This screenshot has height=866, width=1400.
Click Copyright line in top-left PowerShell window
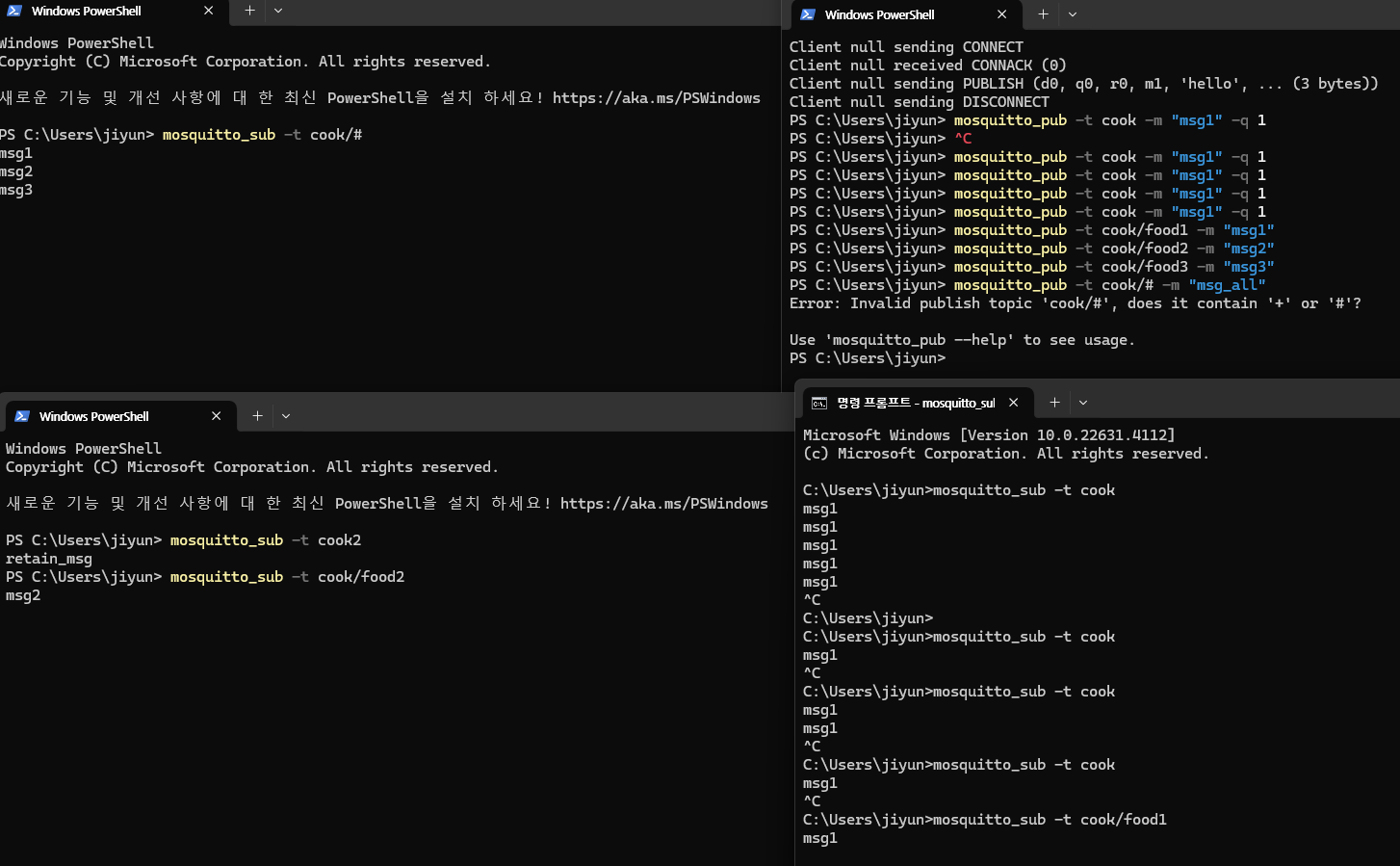(x=246, y=62)
